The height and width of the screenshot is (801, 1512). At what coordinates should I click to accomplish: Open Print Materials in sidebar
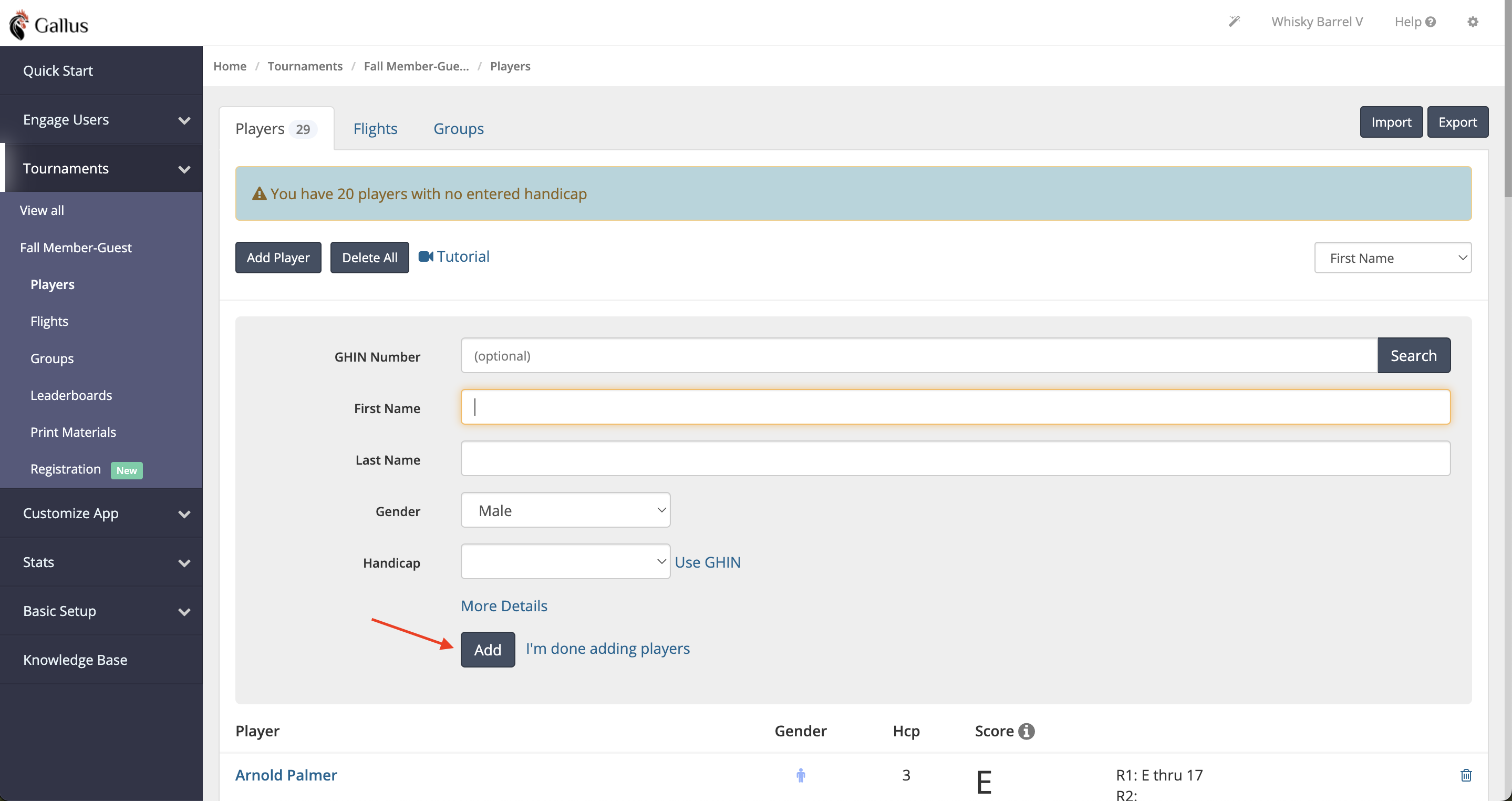(x=74, y=432)
